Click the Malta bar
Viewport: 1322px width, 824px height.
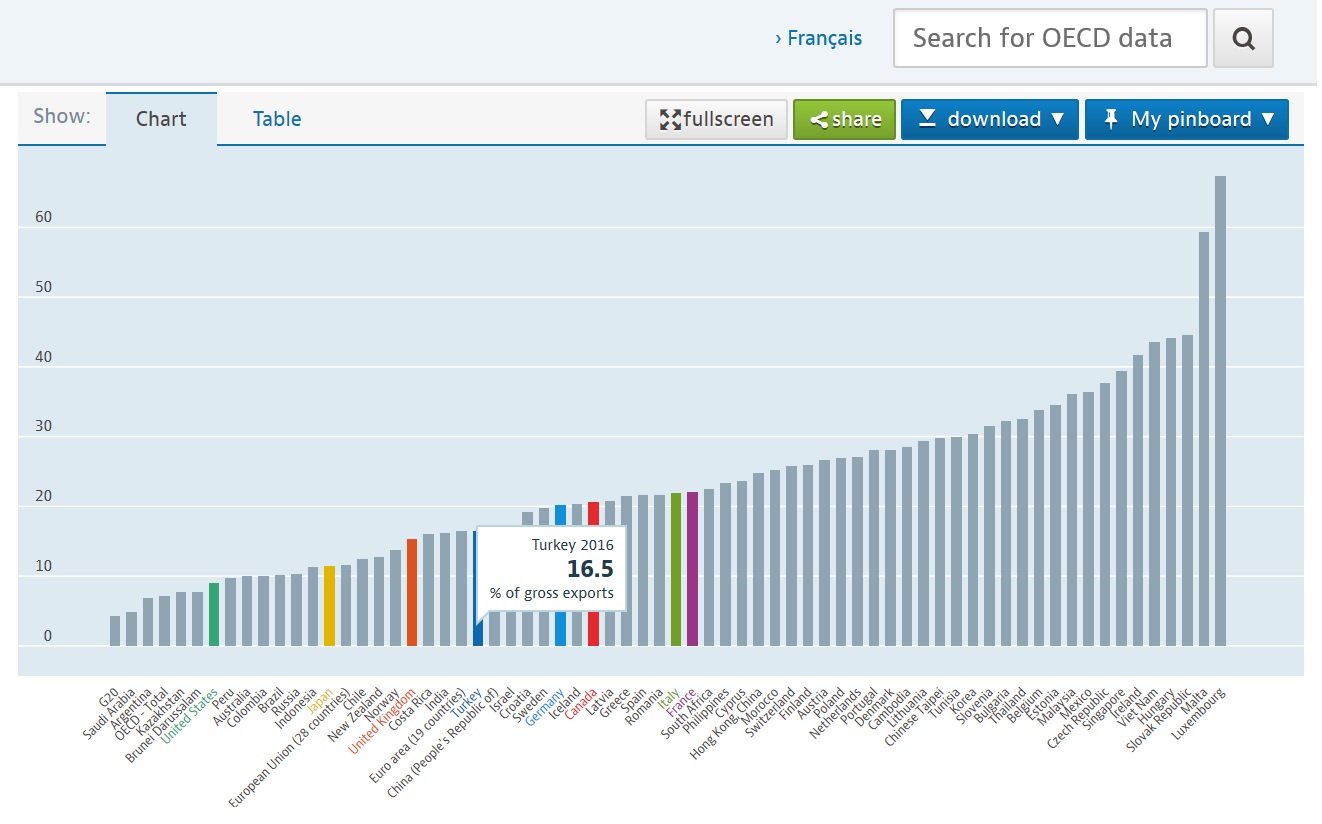coord(1204,439)
